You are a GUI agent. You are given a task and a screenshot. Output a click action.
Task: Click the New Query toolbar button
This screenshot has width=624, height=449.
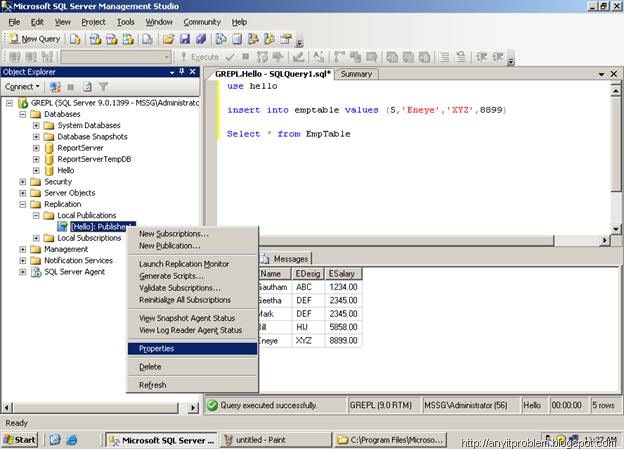[35, 39]
